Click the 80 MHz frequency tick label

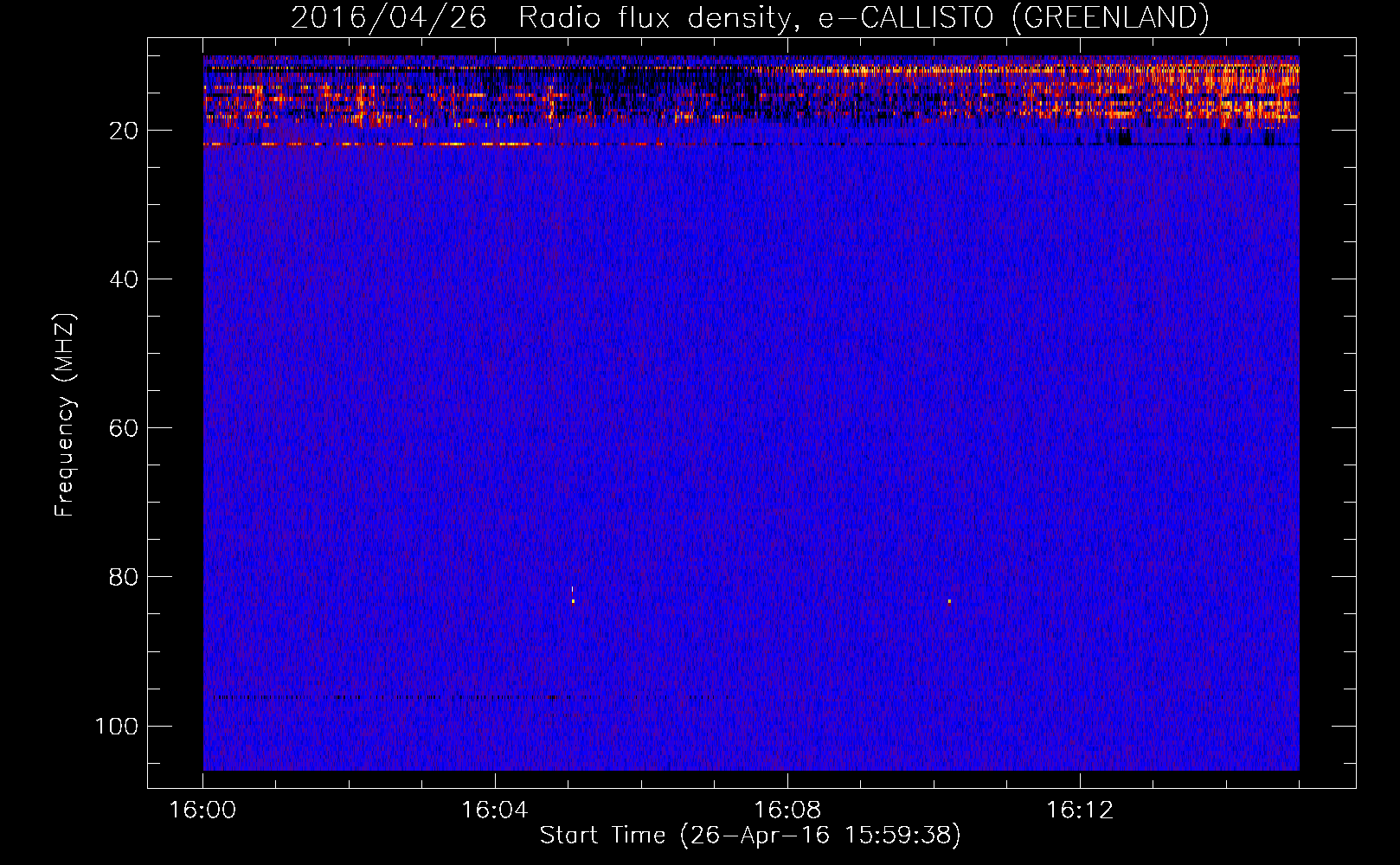pyautogui.click(x=125, y=578)
